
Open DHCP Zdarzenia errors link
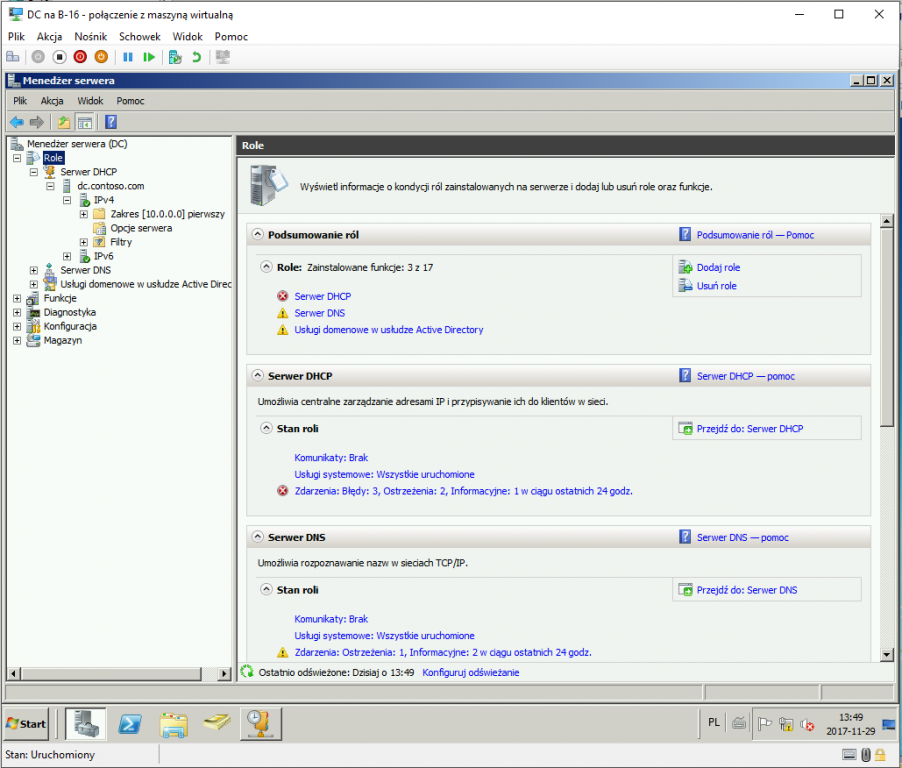pyautogui.click(x=463, y=491)
